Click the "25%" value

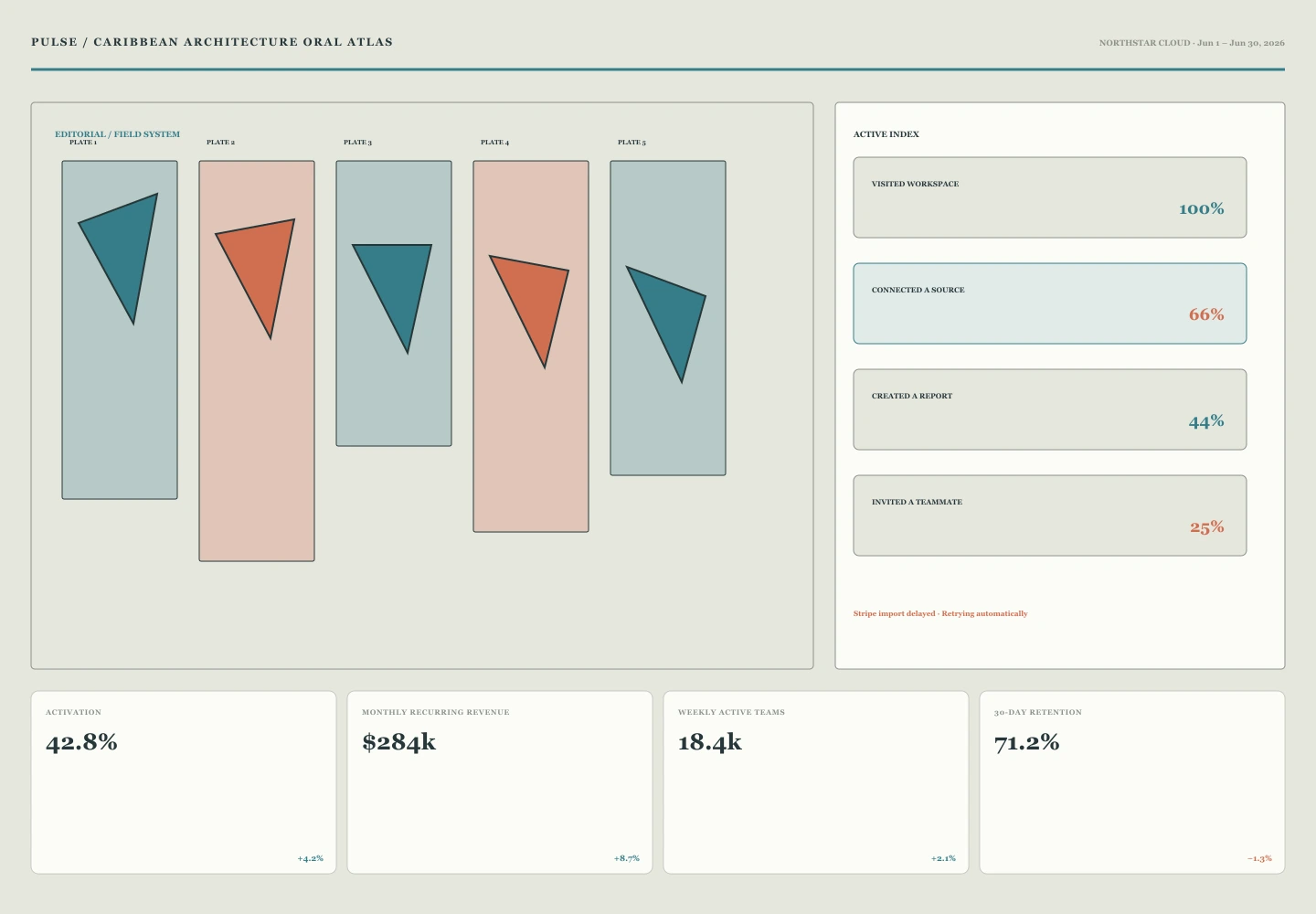pyautogui.click(x=1207, y=527)
